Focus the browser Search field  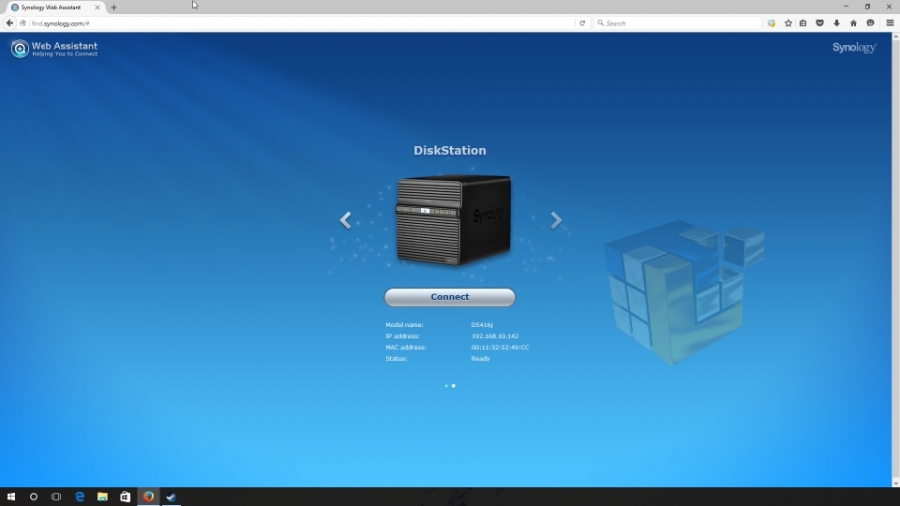click(x=677, y=24)
